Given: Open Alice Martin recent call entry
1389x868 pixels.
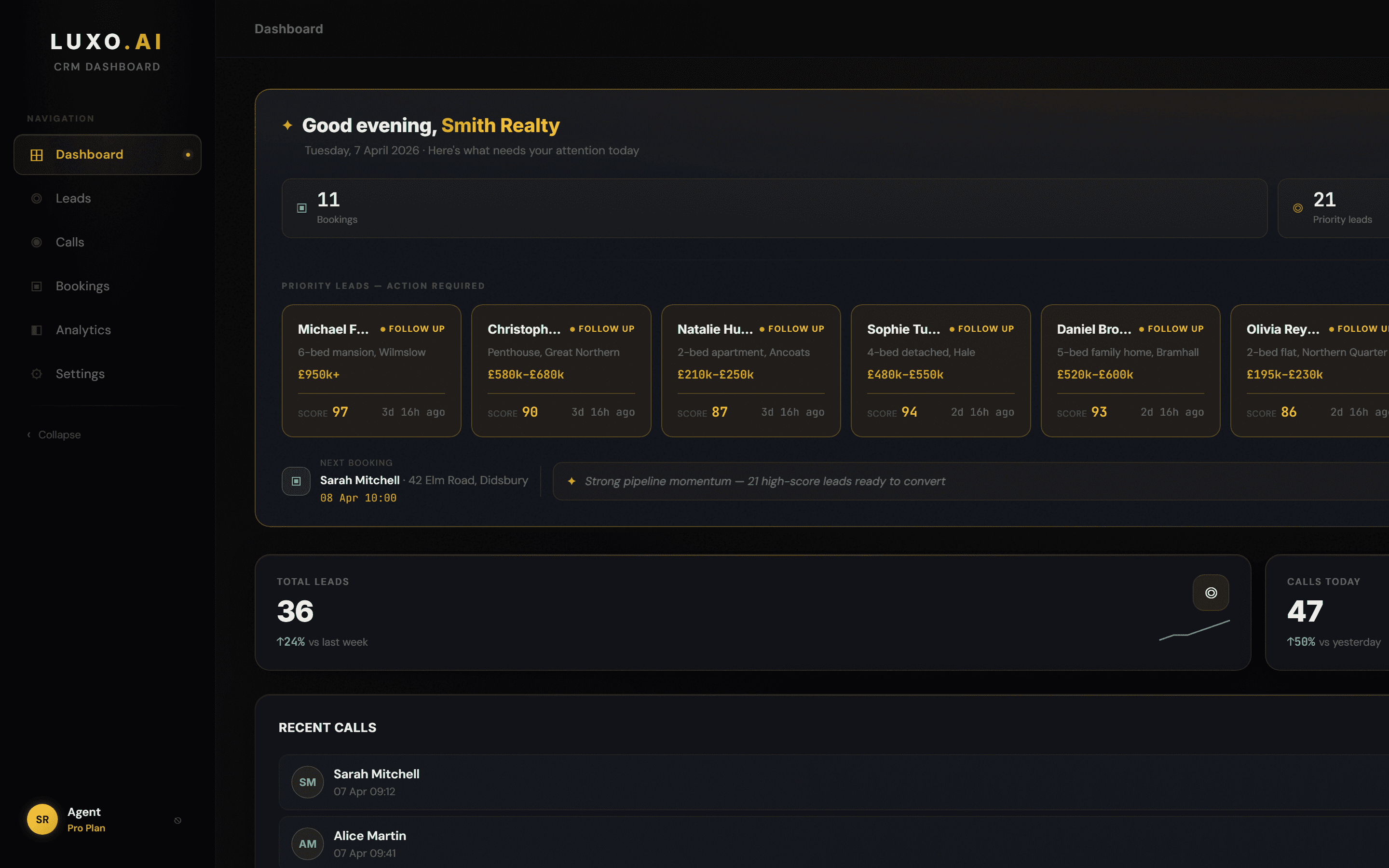Looking at the screenshot, I should click(833, 843).
